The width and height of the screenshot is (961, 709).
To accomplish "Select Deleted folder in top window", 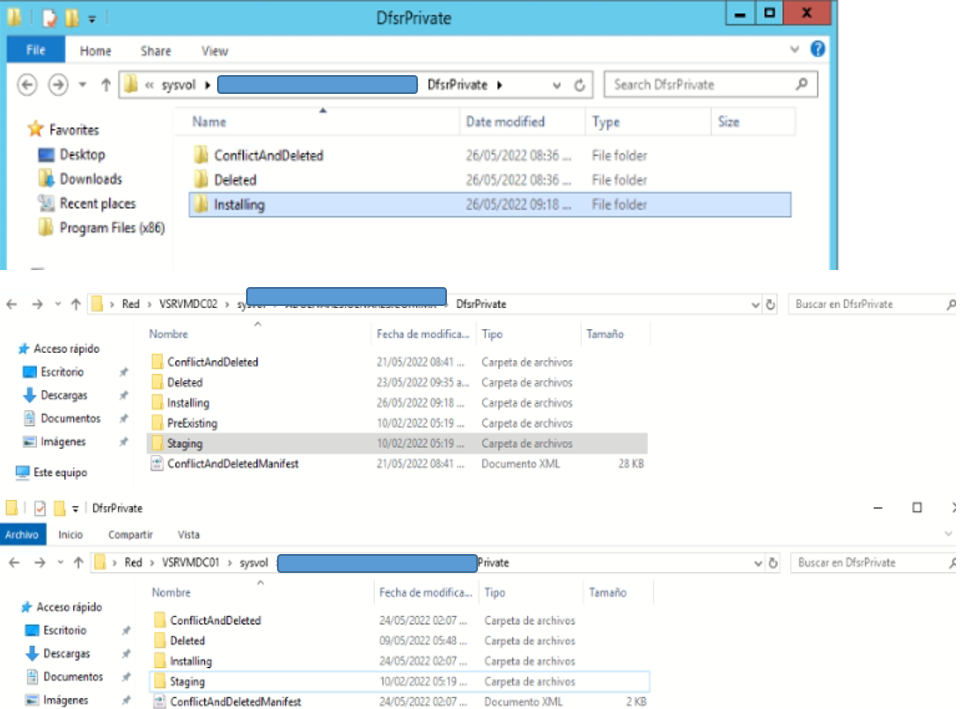I will coord(235,180).
